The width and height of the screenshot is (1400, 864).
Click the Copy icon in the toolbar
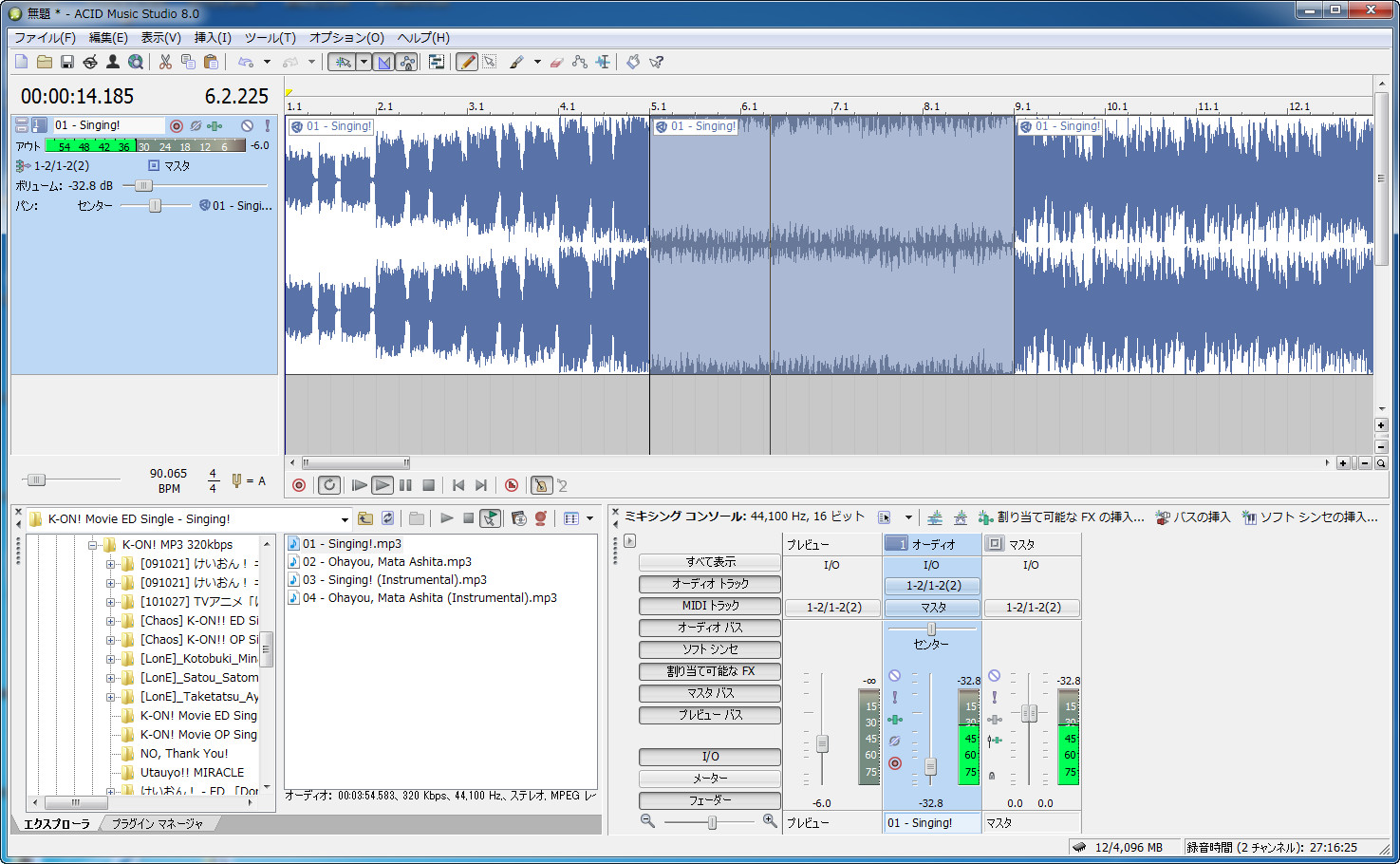pos(188,62)
